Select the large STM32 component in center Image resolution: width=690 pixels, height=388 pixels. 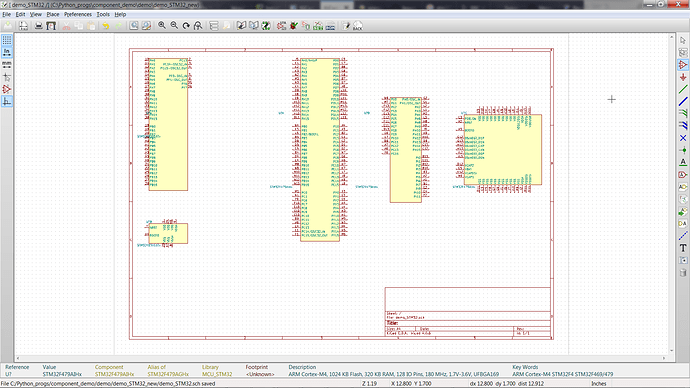[x=320, y=150]
